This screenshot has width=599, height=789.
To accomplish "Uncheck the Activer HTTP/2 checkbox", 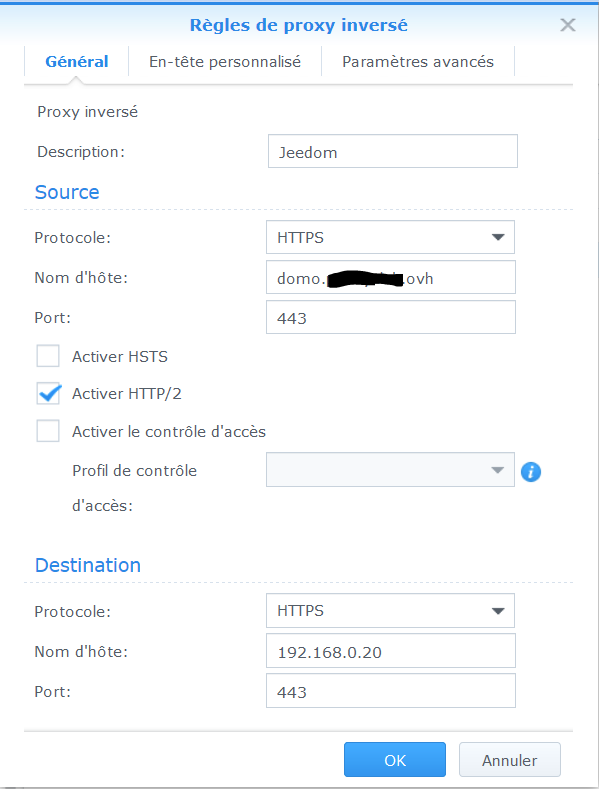I will point(48,393).
